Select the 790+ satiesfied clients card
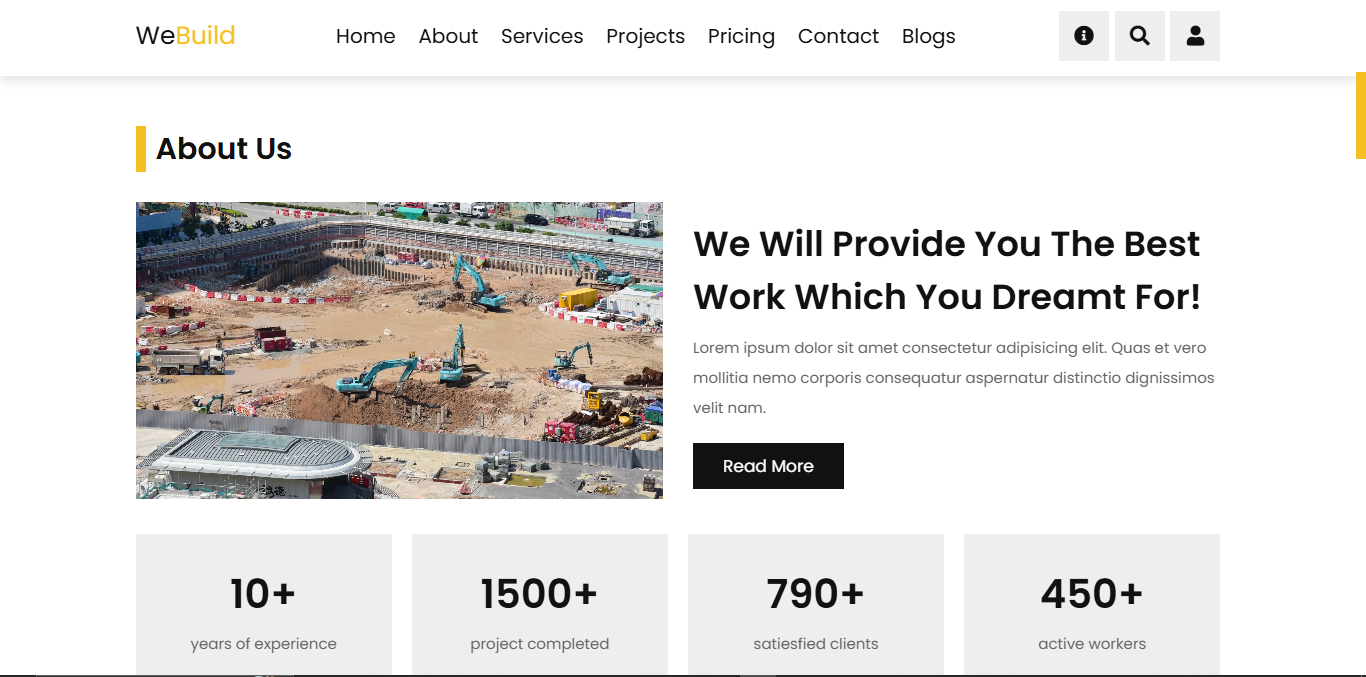This screenshot has height=677, width=1366. click(x=816, y=605)
